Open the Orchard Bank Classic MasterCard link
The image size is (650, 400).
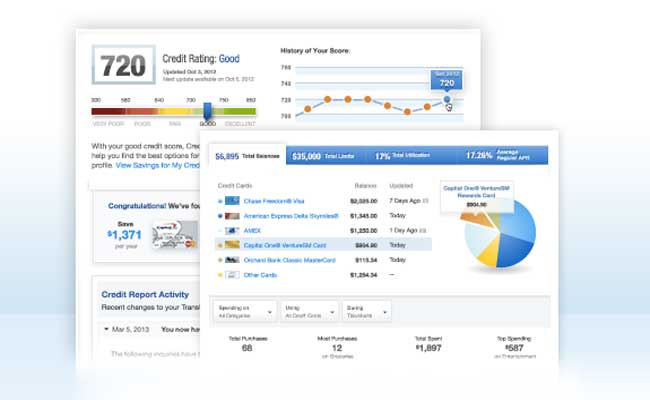(289, 260)
